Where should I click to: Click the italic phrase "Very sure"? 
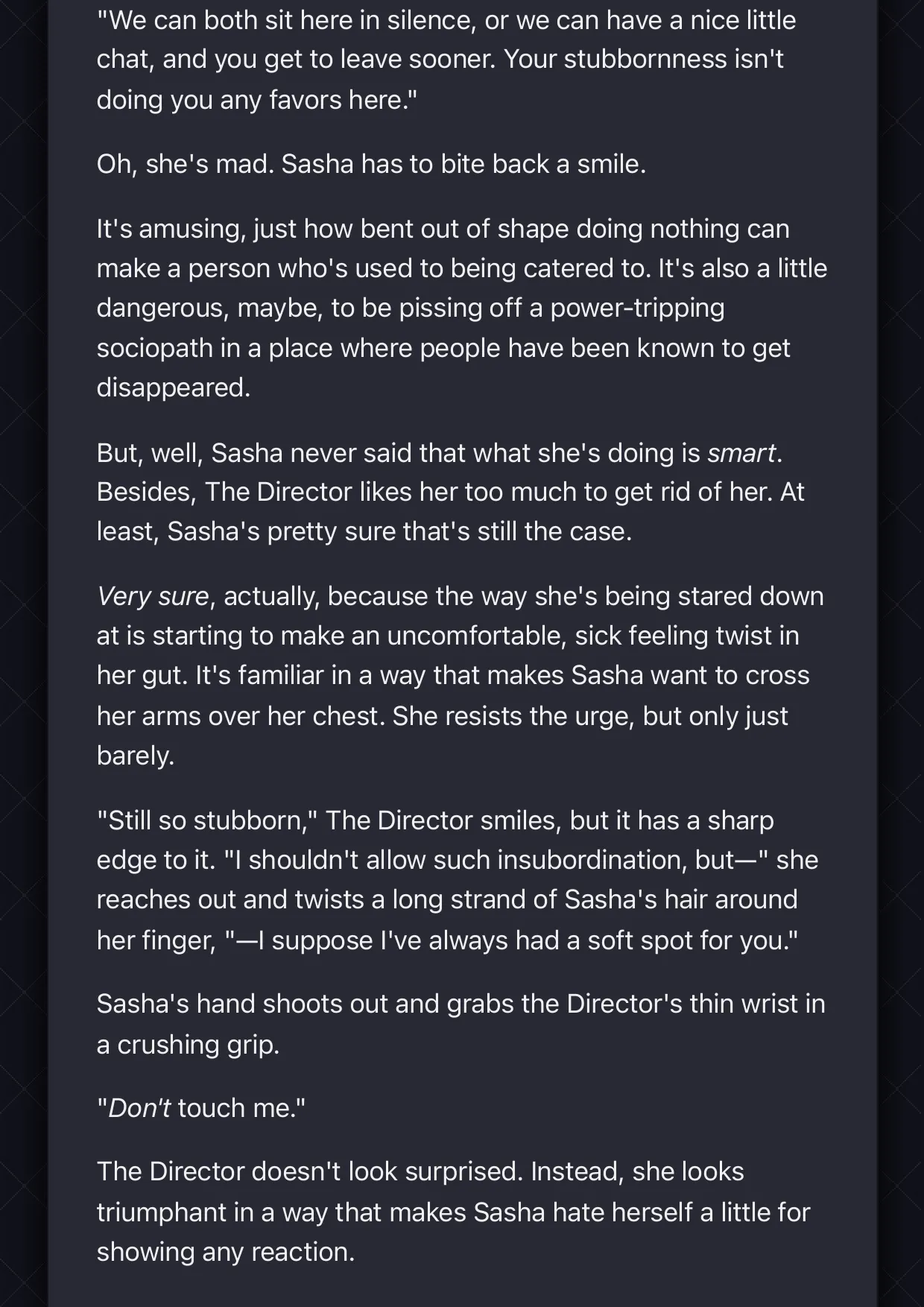click(153, 596)
